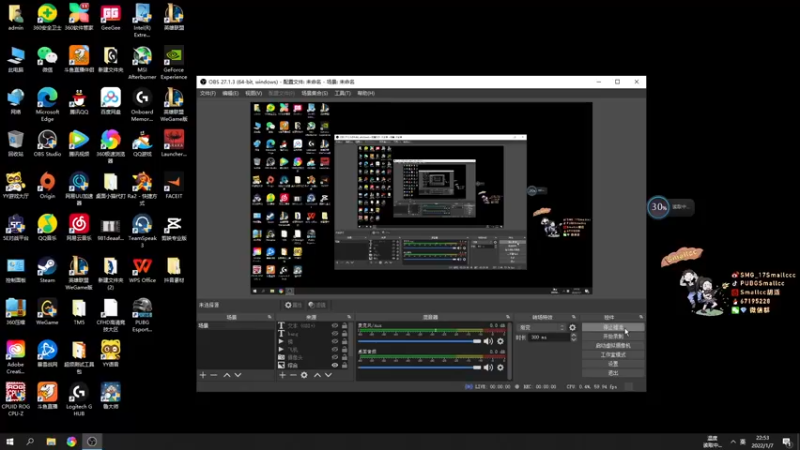Open 编辑(E) menu in OBS
This screenshot has width=800, height=450.
(230, 93)
